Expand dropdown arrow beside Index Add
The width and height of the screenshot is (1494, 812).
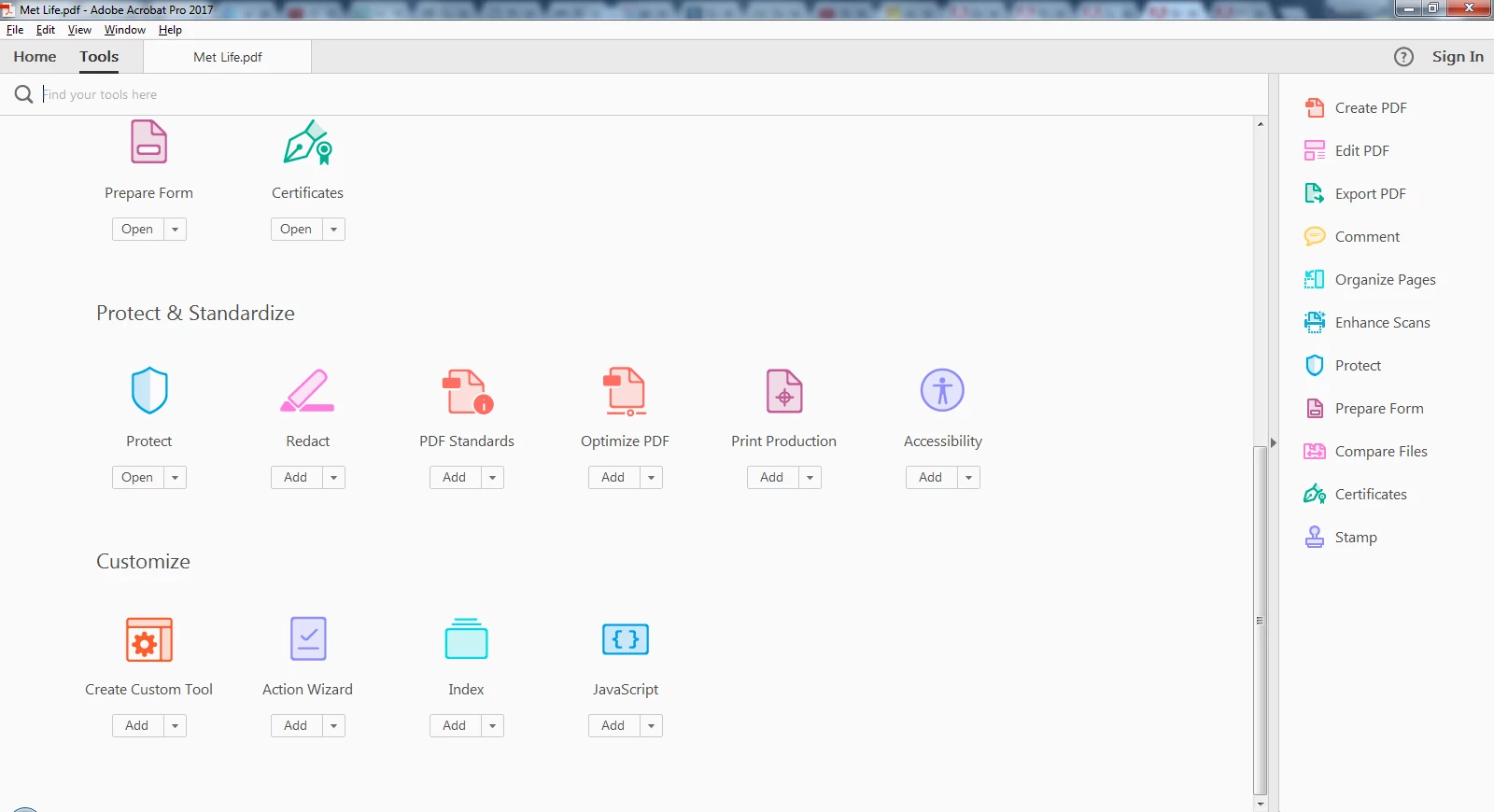492,725
